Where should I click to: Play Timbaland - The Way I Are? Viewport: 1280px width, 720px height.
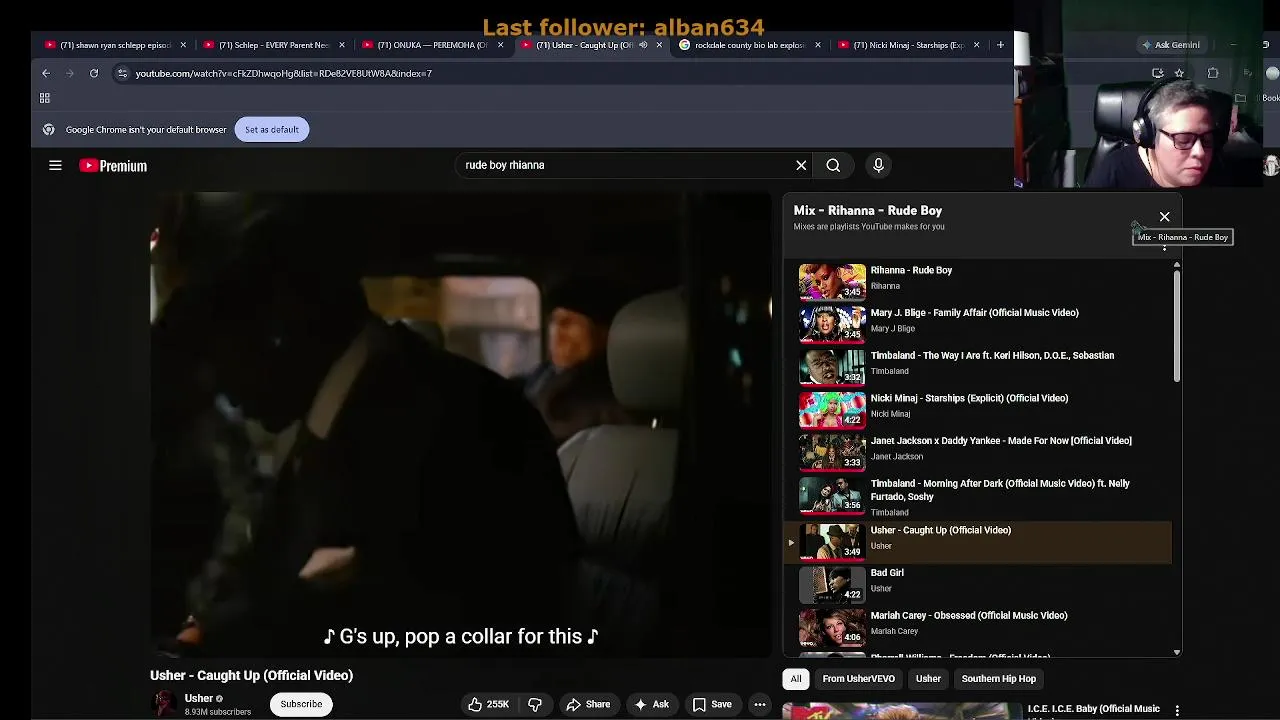tap(980, 365)
